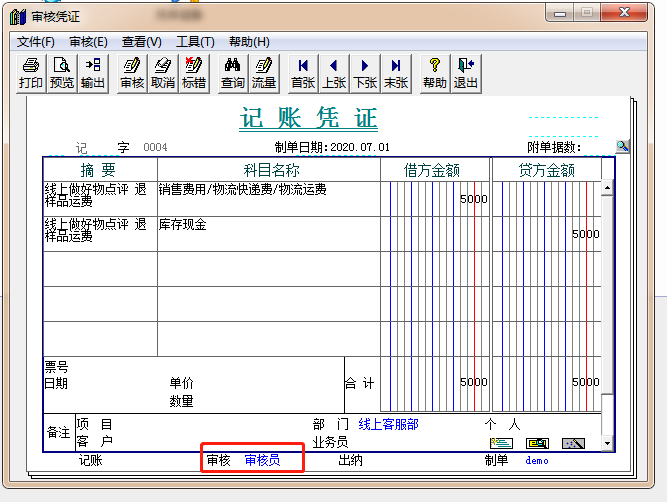The image size is (667, 502).
Task: Click the 贷方金额 column header
Action: [547, 170]
